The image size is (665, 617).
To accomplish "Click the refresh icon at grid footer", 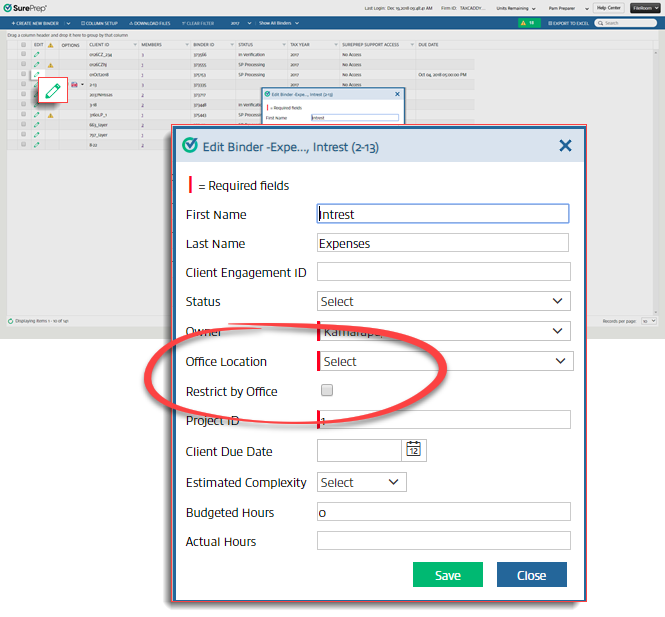I will [10, 321].
